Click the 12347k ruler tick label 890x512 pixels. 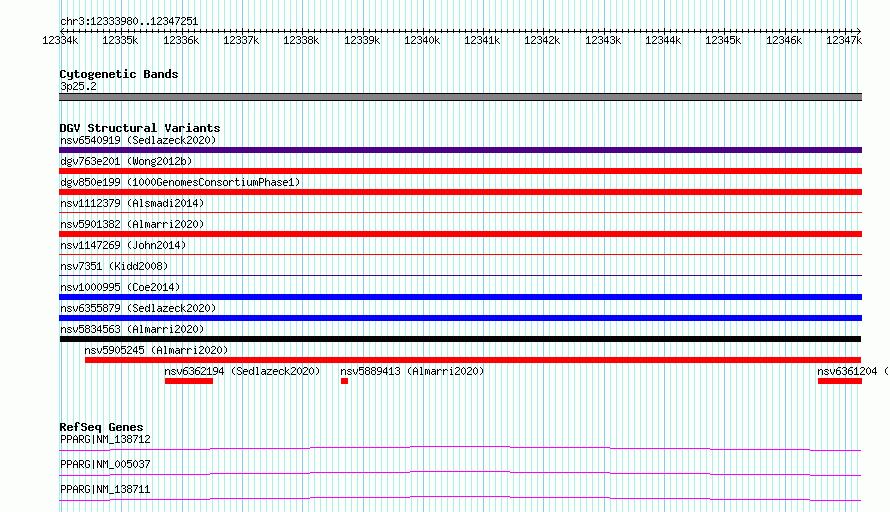pyautogui.click(x=845, y=40)
